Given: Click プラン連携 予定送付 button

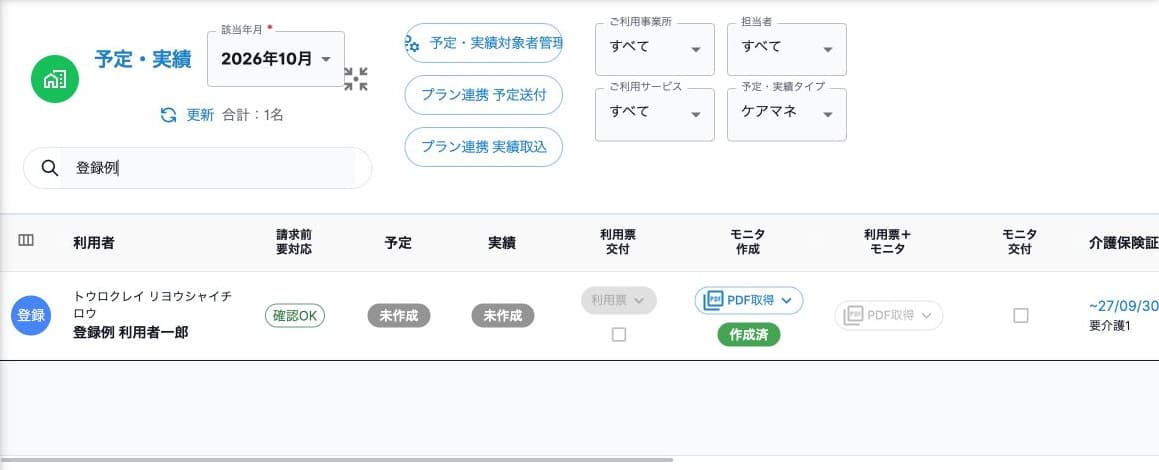Looking at the screenshot, I should click(x=484, y=95).
